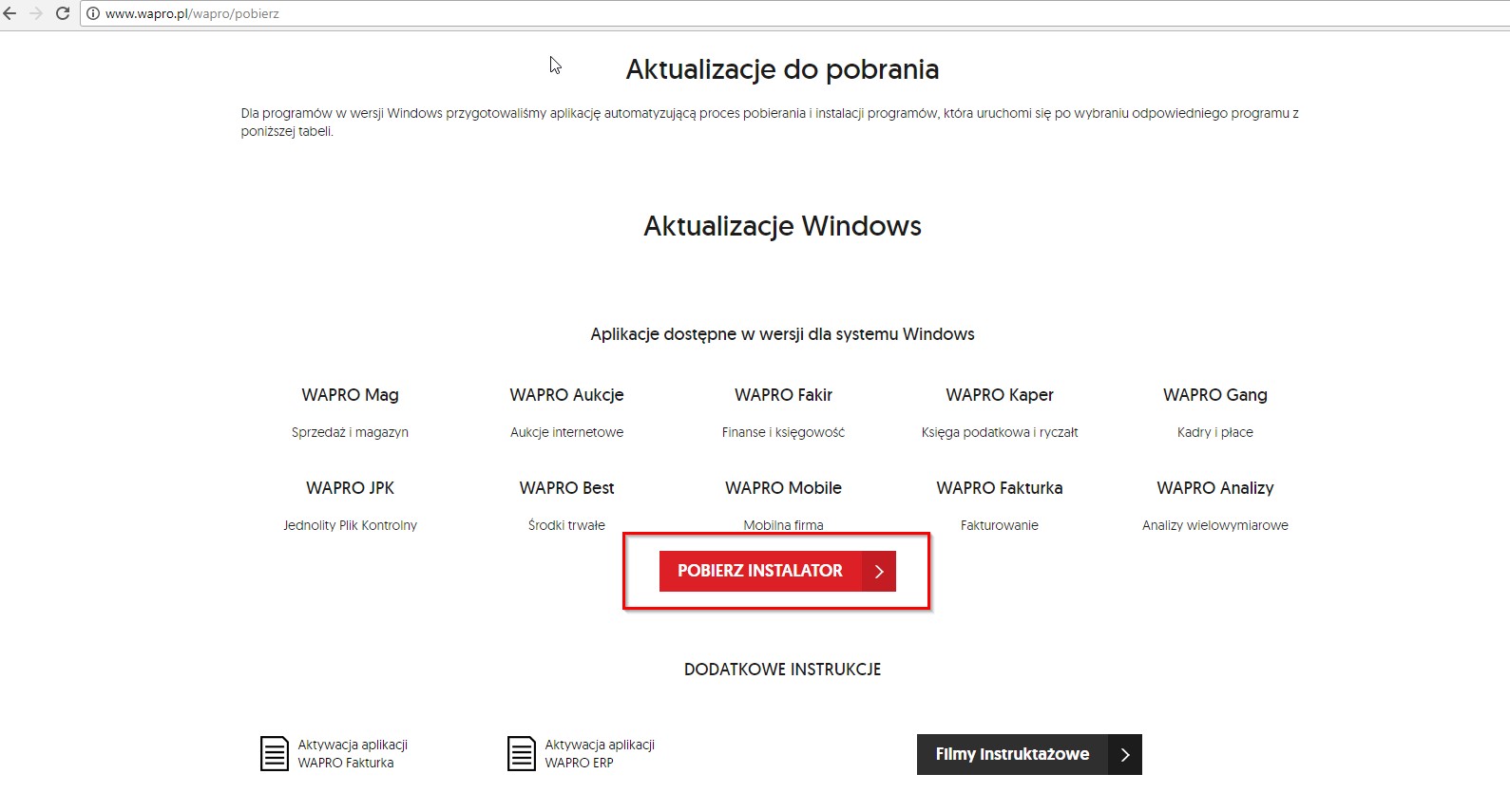Click the text 'Jednolity Plik Kontrolny'
The height and width of the screenshot is (812, 1510).
pos(350,525)
